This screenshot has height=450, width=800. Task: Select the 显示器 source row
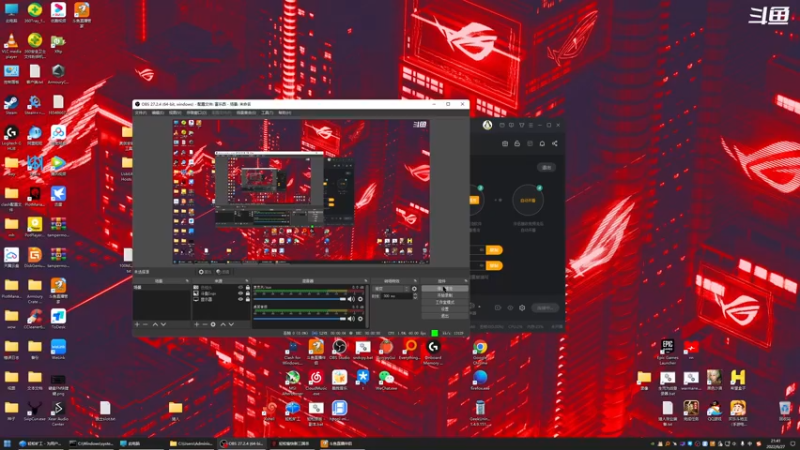pos(221,299)
